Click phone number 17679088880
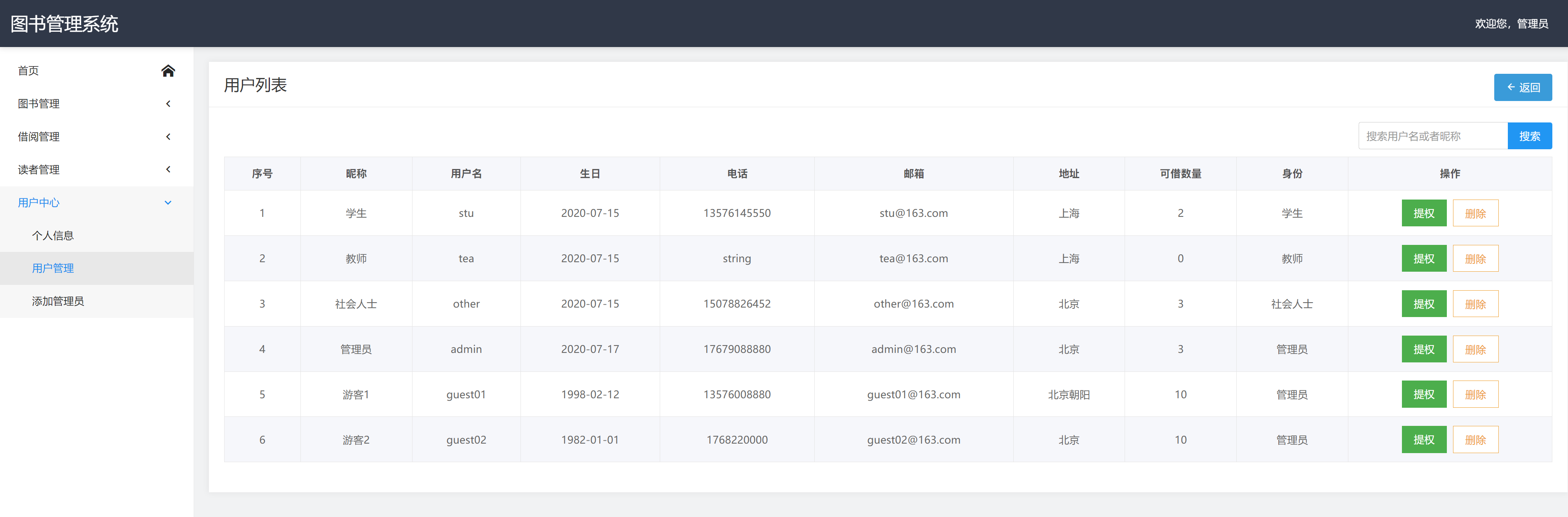The image size is (1568, 517). click(737, 350)
